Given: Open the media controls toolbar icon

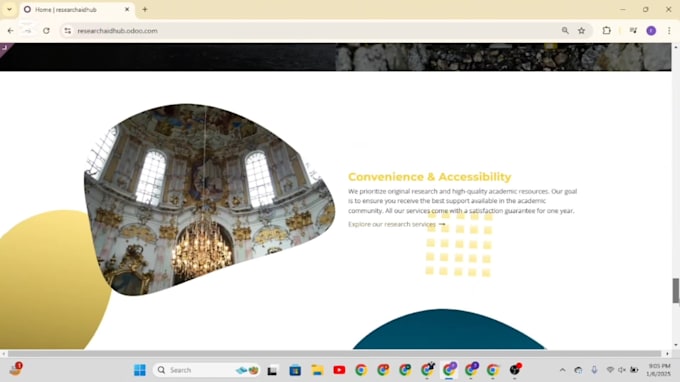Looking at the screenshot, I should click(x=633, y=31).
